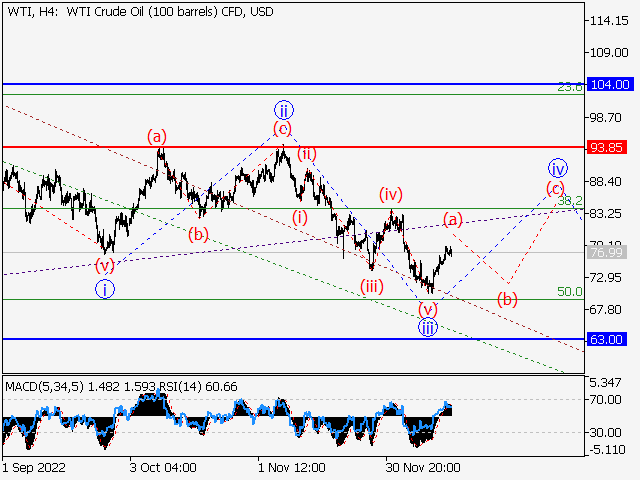Viewport: 640px width, 480px height.
Task: Select the 70.00 RSI level label
Action: click(606, 400)
